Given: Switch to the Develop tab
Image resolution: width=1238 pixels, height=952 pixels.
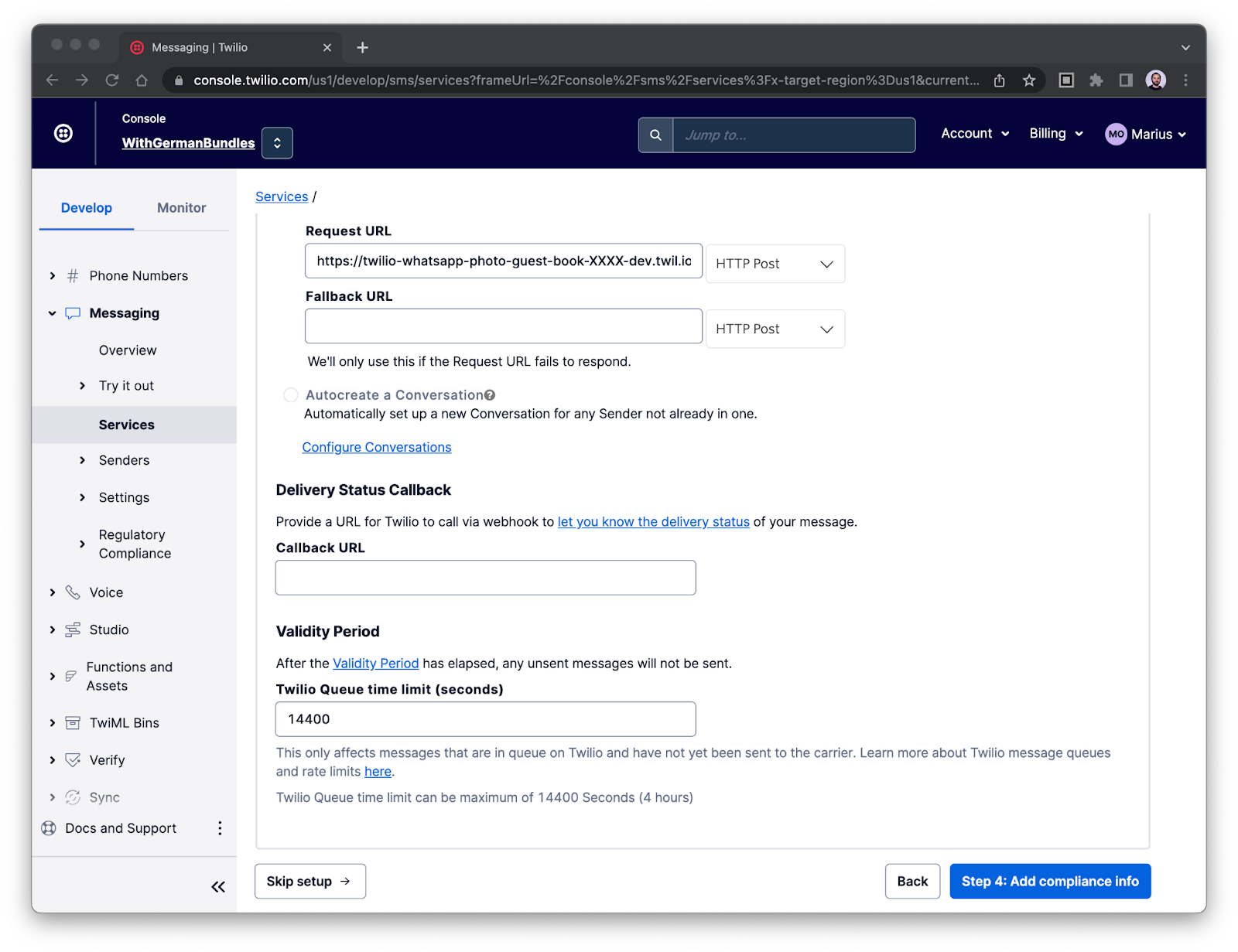Looking at the screenshot, I should click(87, 208).
